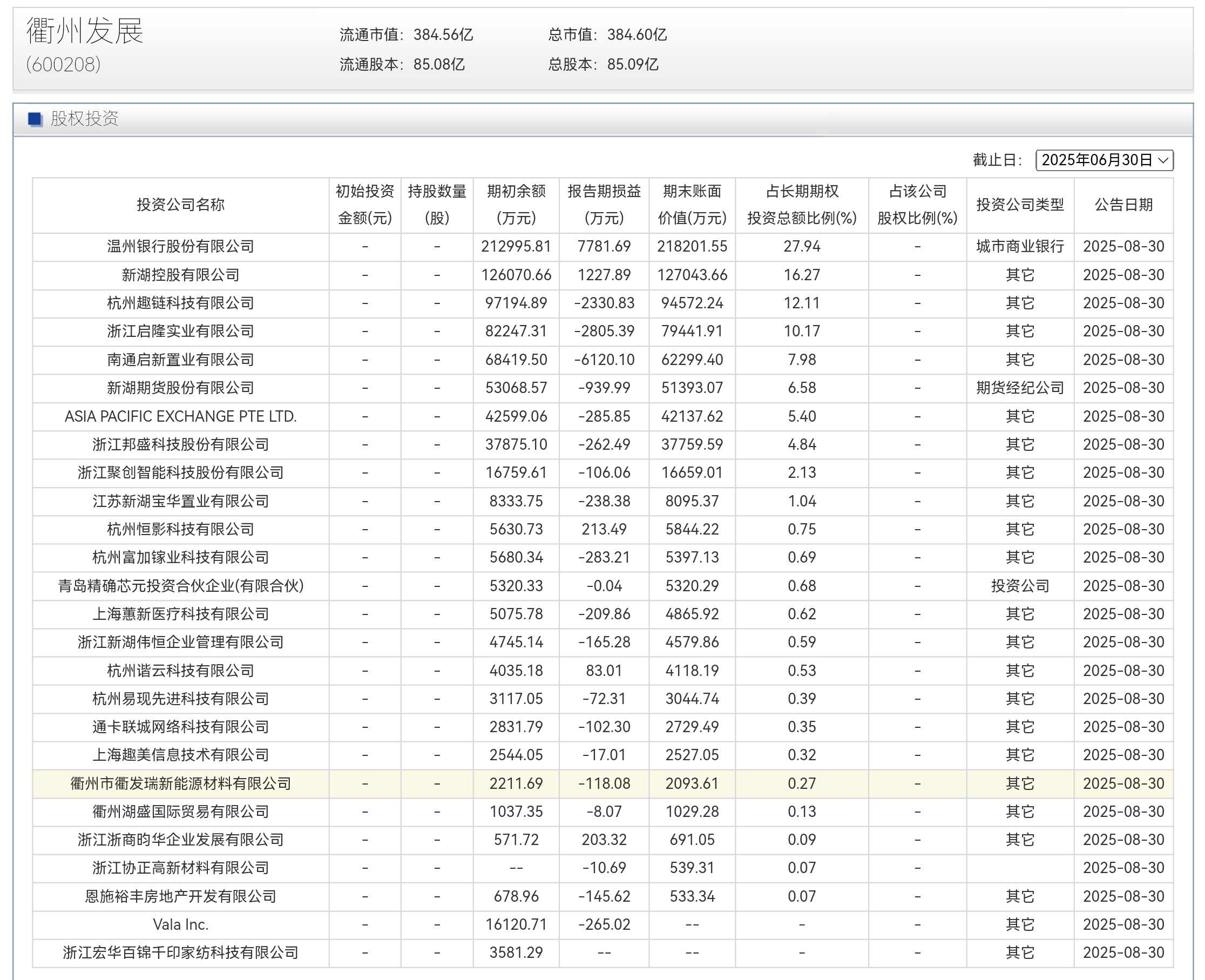This screenshot has width=1205, height=980.
Task: Click highlighted 衢州市衢发瑞新能源材料有限公司 row
Action: [x=181, y=783]
